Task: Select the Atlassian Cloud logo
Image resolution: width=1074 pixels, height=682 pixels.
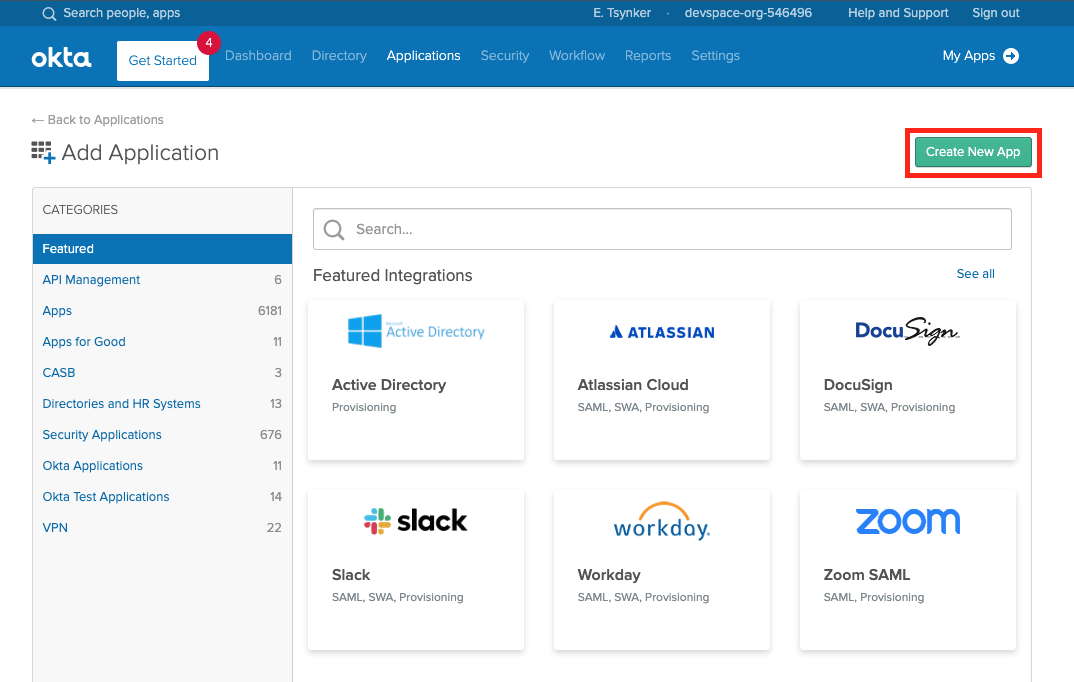Action: 661,330
